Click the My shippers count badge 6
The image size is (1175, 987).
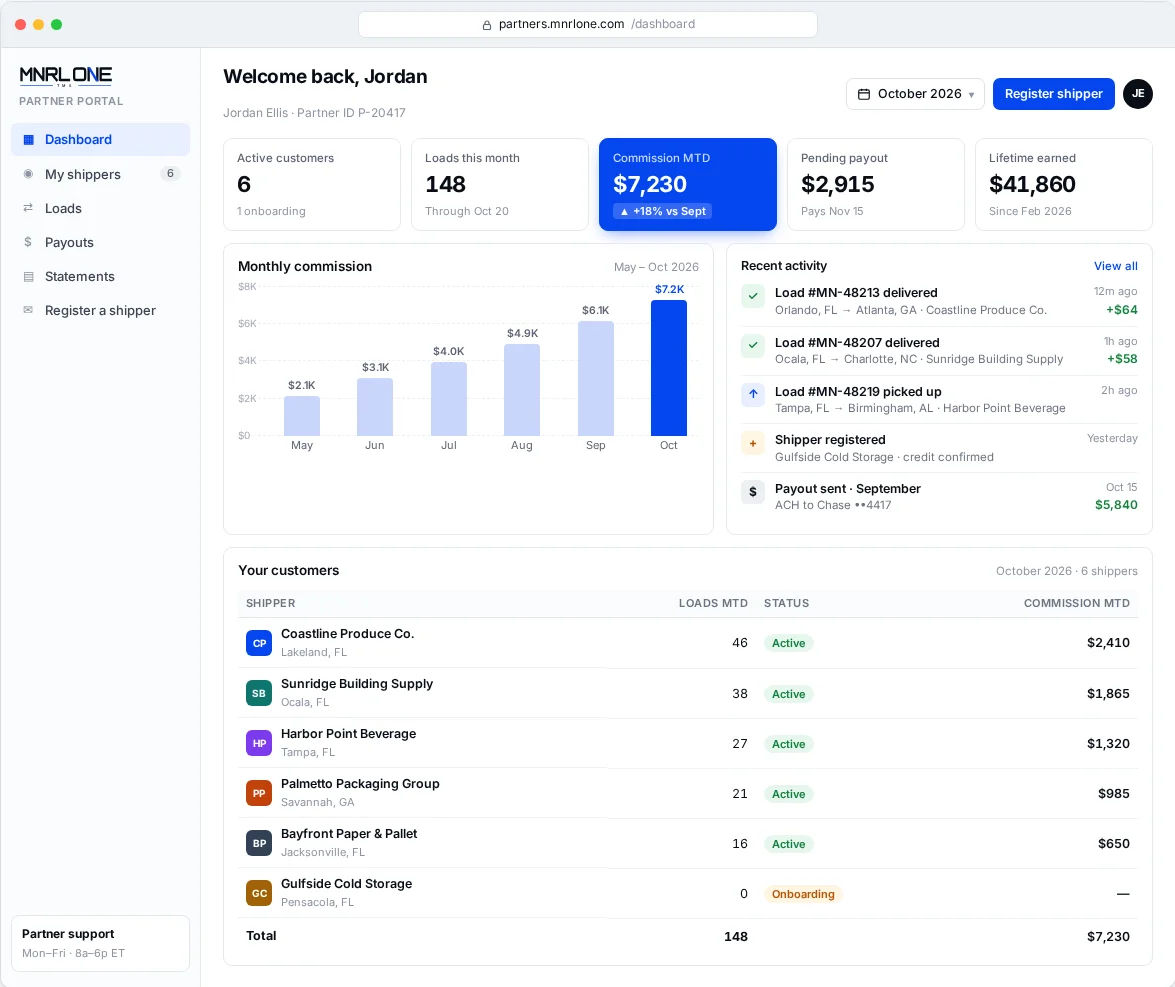(170, 174)
